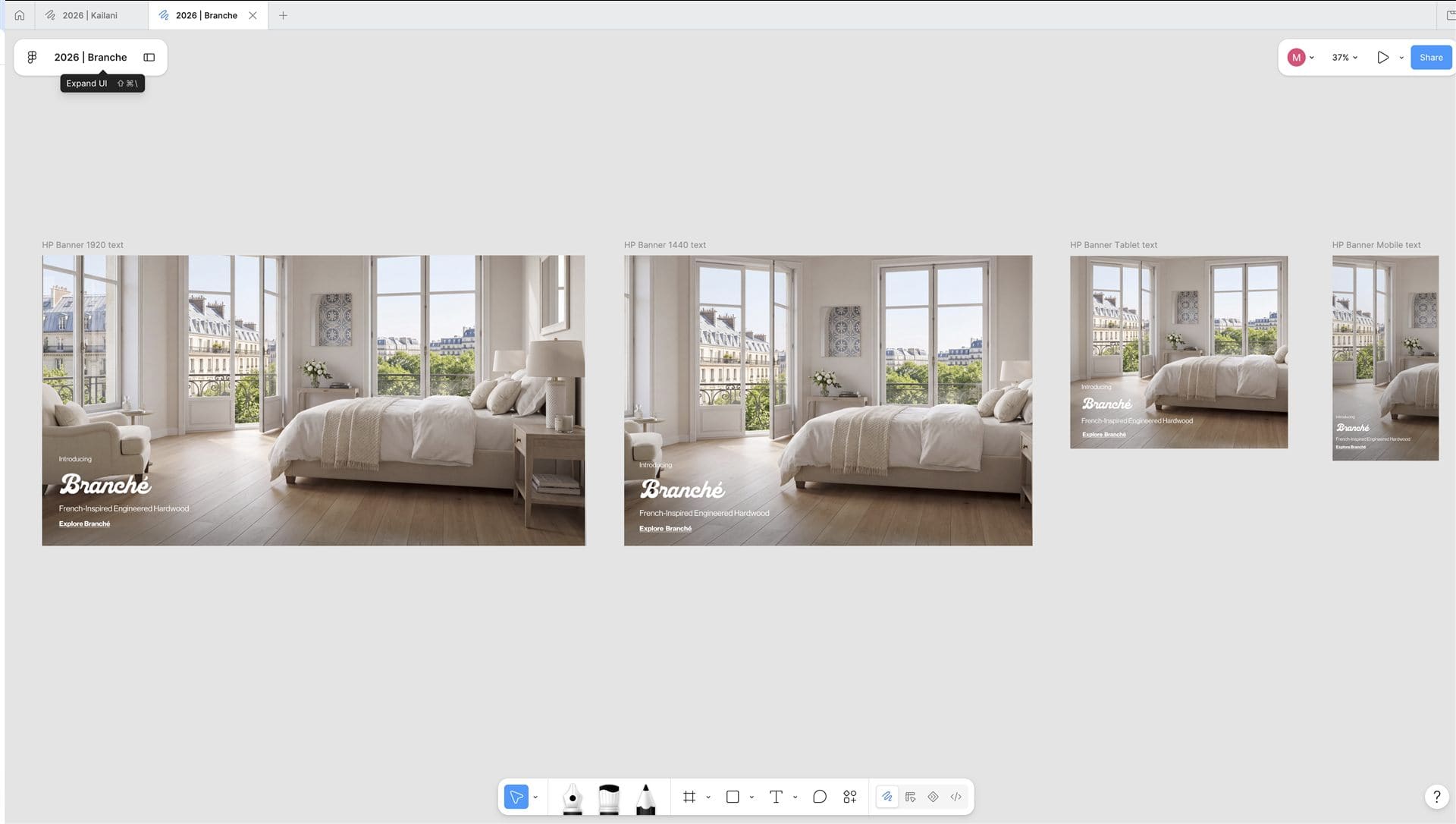1456x824 pixels.
Task: Open the Actions/components menu
Action: tap(850, 797)
